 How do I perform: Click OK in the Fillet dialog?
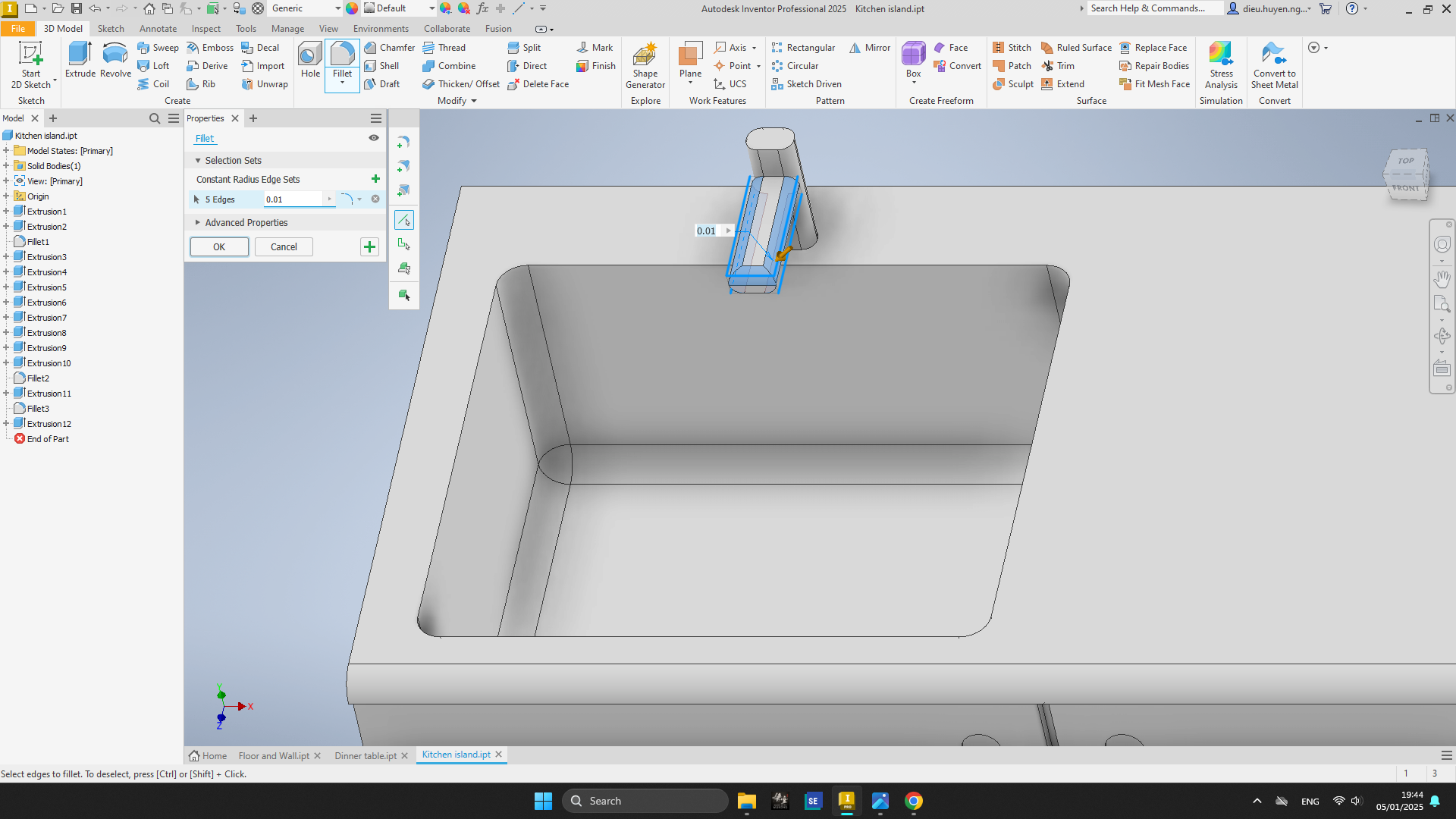(219, 247)
